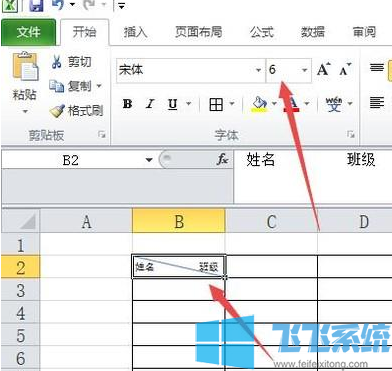Select row 6 header
Screen dimensions: 392x371
coord(21,358)
